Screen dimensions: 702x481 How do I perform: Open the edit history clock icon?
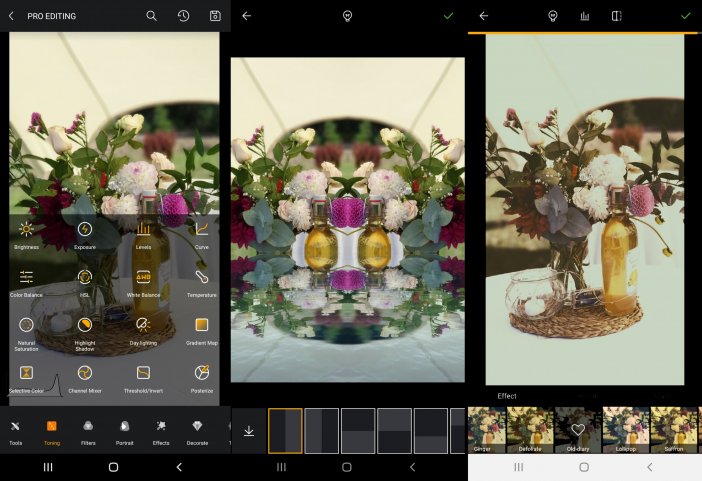point(183,16)
